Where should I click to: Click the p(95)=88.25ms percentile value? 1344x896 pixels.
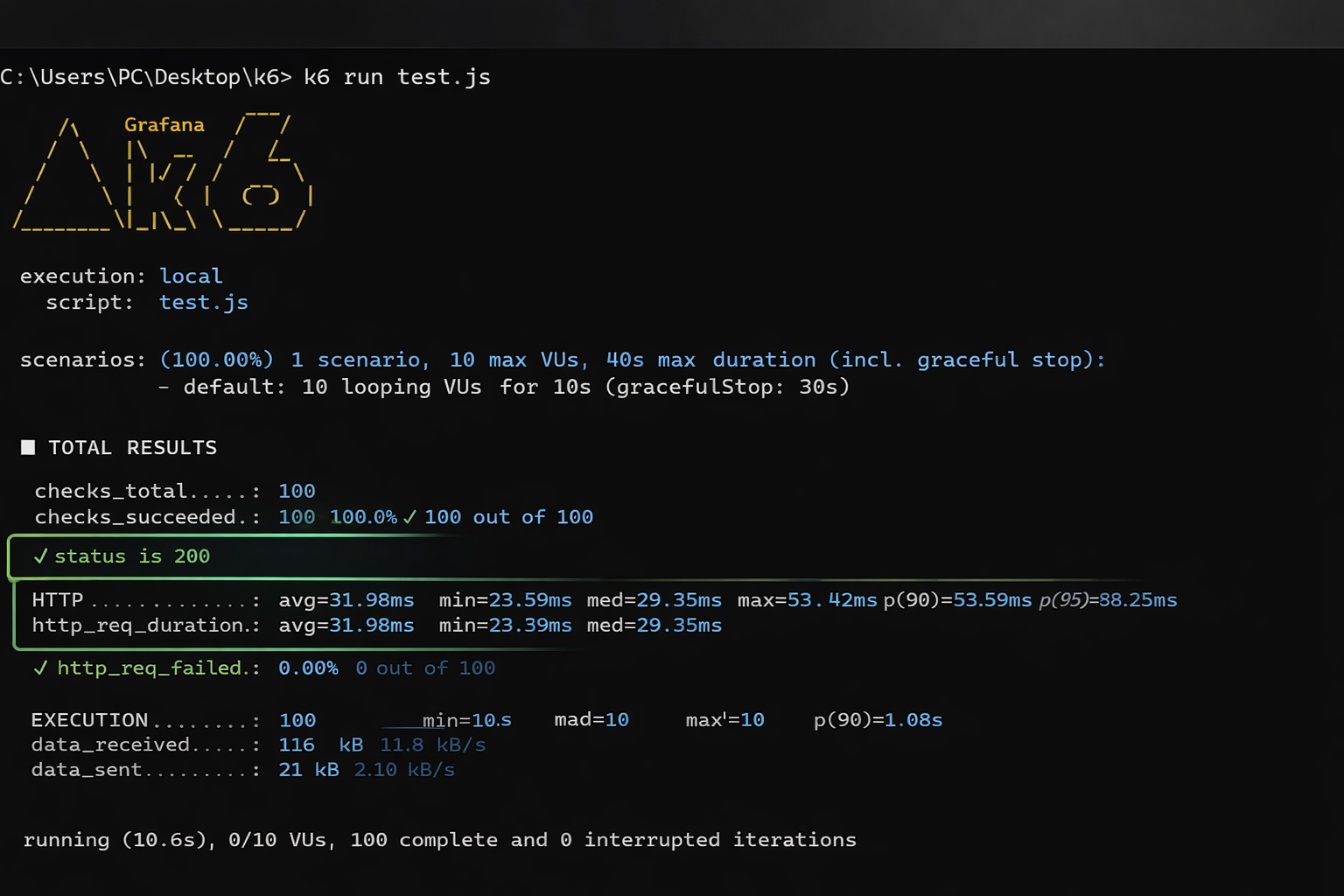(1107, 599)
